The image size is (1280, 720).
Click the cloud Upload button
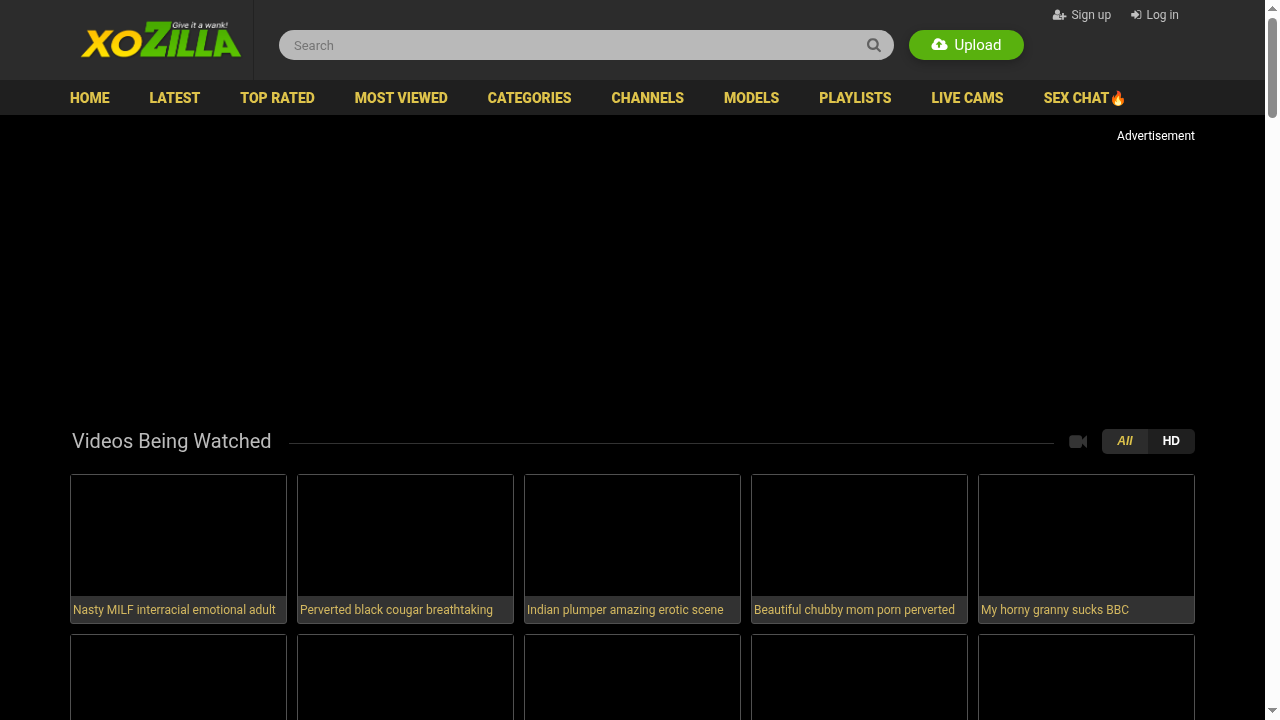point(966,45)
